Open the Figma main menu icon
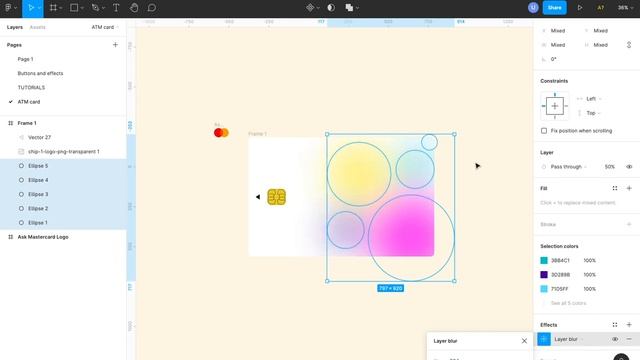Image resolution: width=640 pixels, height=360 pixels. pyautogui.click(x=8, y=8)
